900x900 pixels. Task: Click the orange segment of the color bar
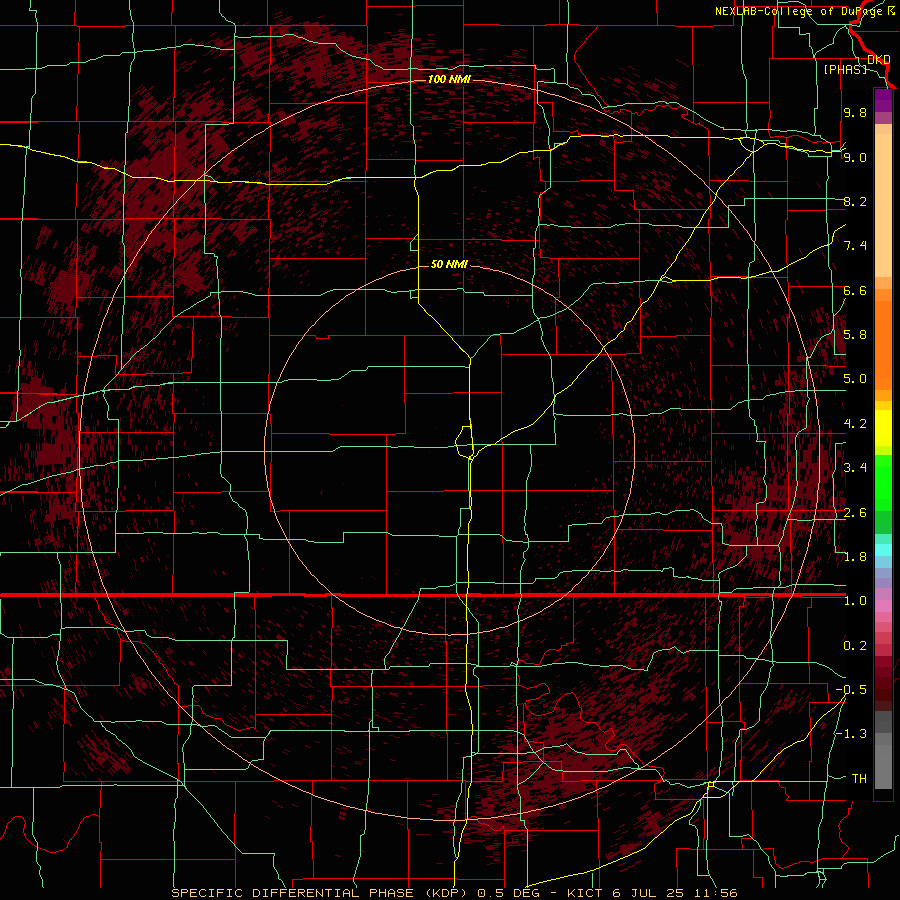point(883,344)
